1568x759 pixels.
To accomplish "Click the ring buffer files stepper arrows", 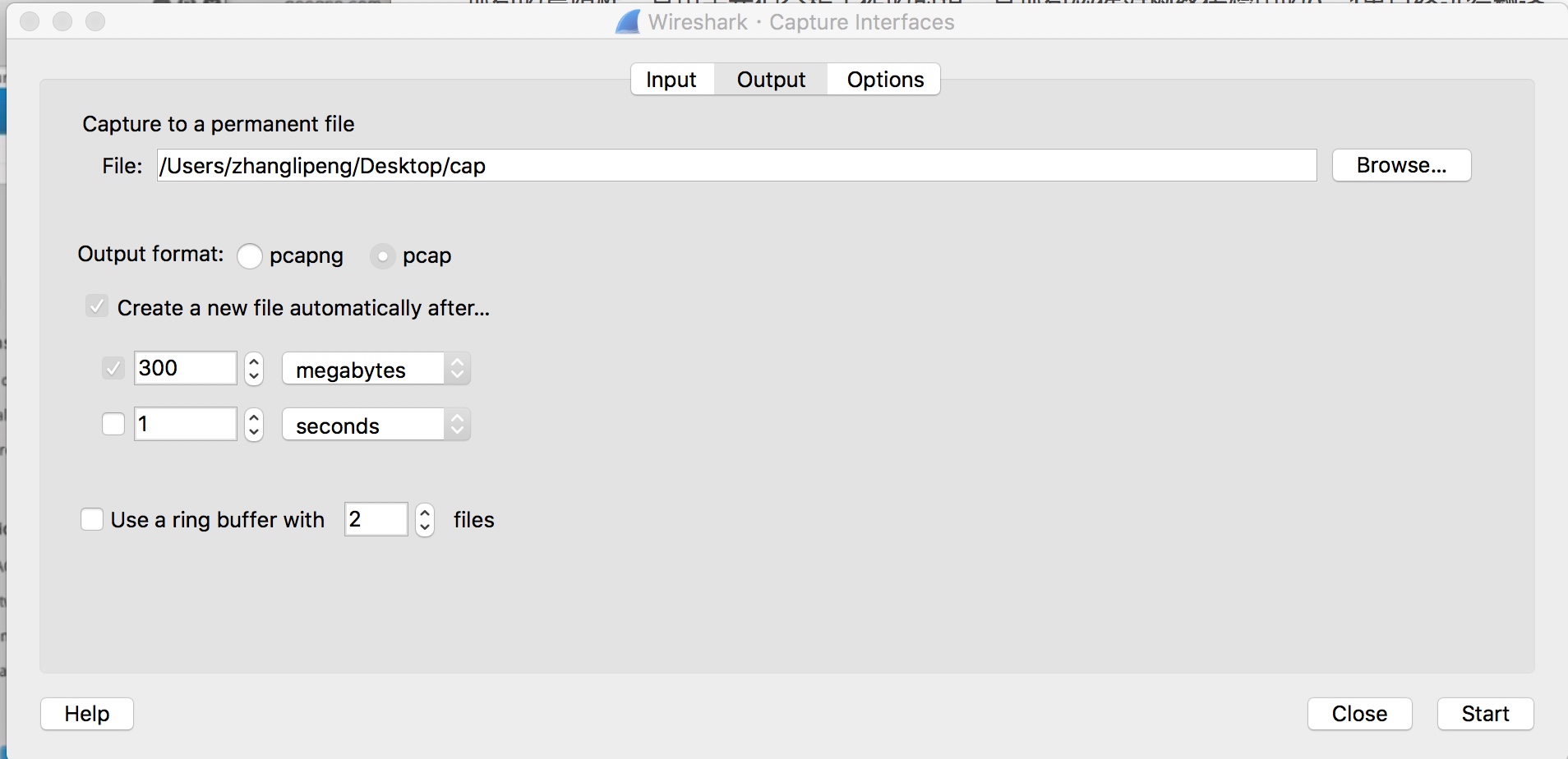I will 425,520.
